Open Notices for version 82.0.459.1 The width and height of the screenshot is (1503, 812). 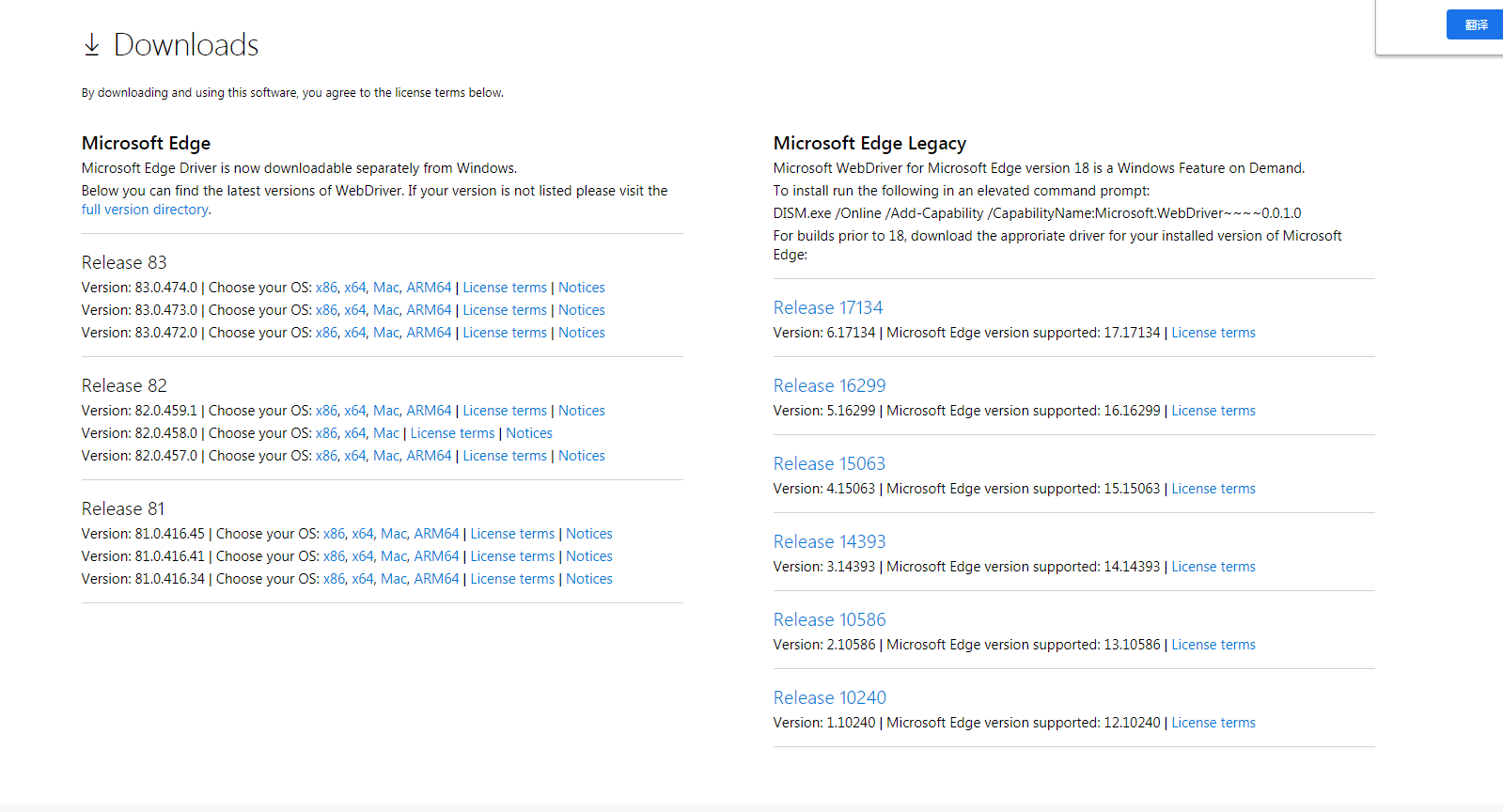tap(582, 411)
